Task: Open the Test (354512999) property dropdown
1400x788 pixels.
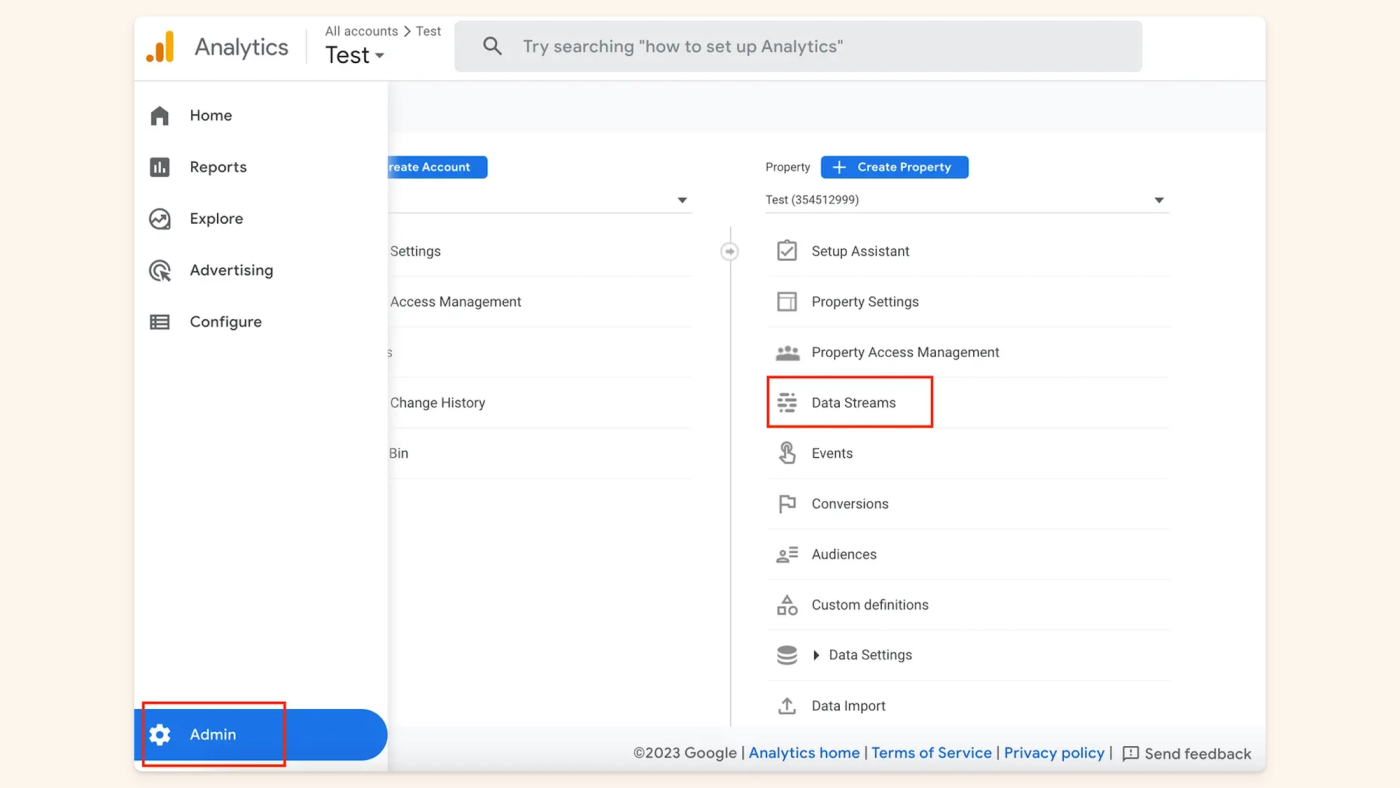Action: click(966, 200)
